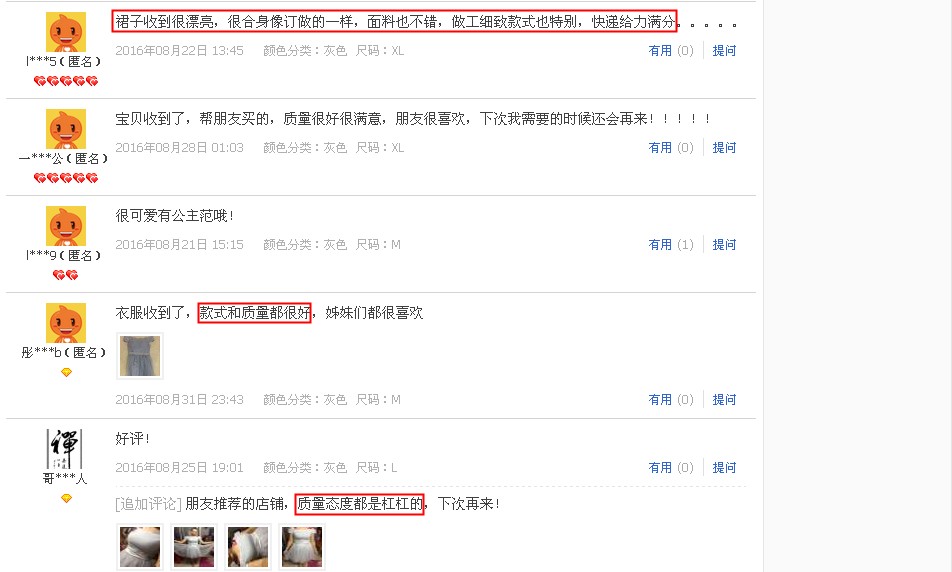
Task: Open third follow-up review photo
Action: [x=248, y=546]
